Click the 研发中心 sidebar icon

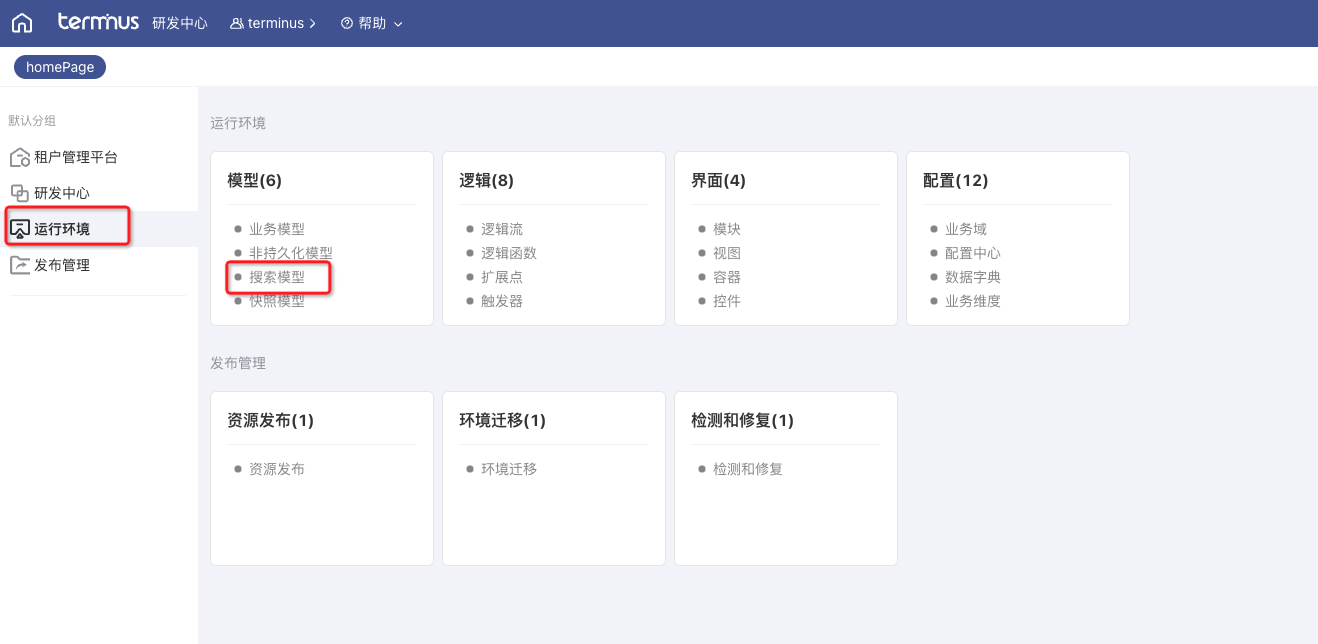coord(20,193)
